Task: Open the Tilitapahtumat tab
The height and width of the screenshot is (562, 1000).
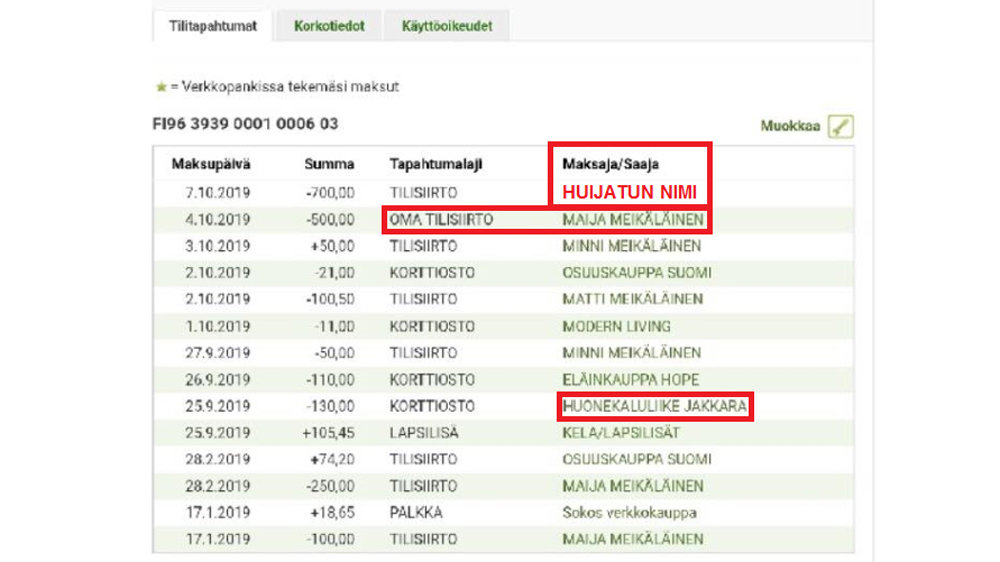Action: click(x=212, y=26)
